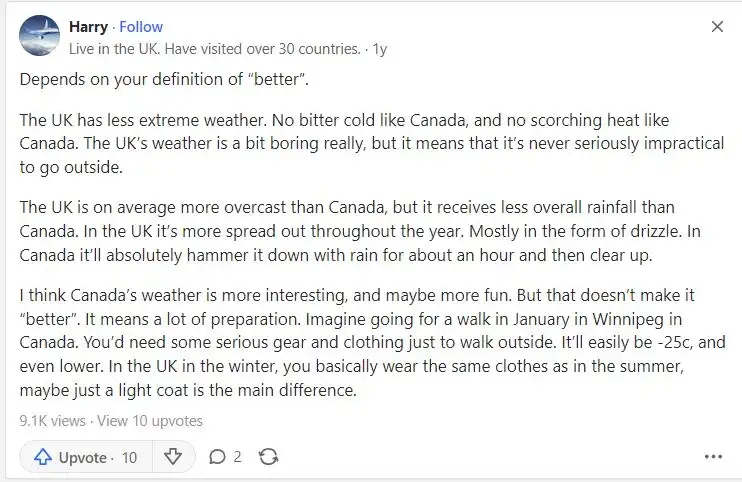This screenshot has width=742, height=482.
Task: Click the comment count number 2
Action: click(x=237, y=457)
